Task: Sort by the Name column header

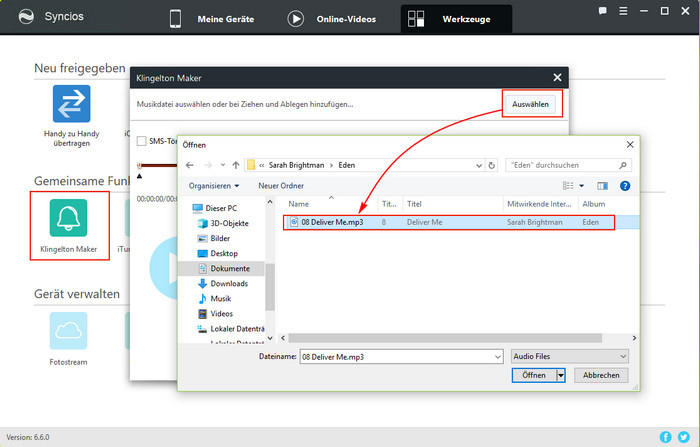Action: 298,204
